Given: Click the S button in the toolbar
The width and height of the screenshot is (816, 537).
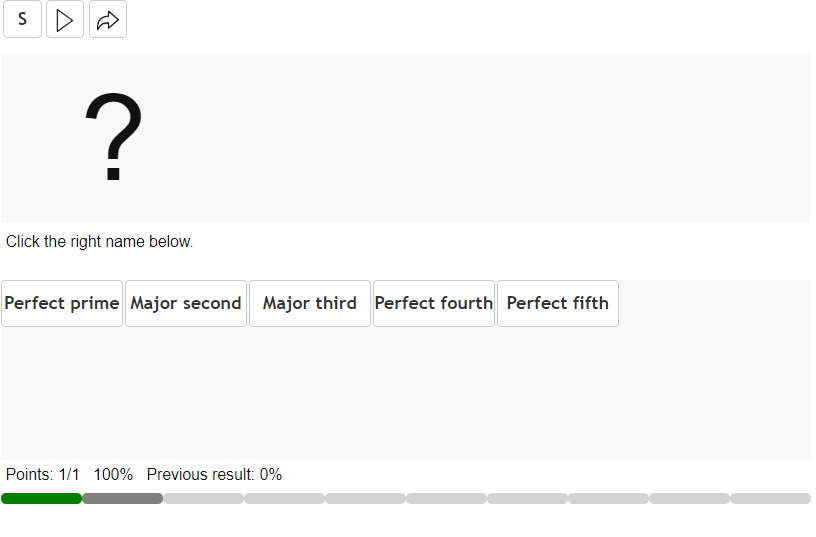Looking at the screenshot, I should (x=22, y=20).
